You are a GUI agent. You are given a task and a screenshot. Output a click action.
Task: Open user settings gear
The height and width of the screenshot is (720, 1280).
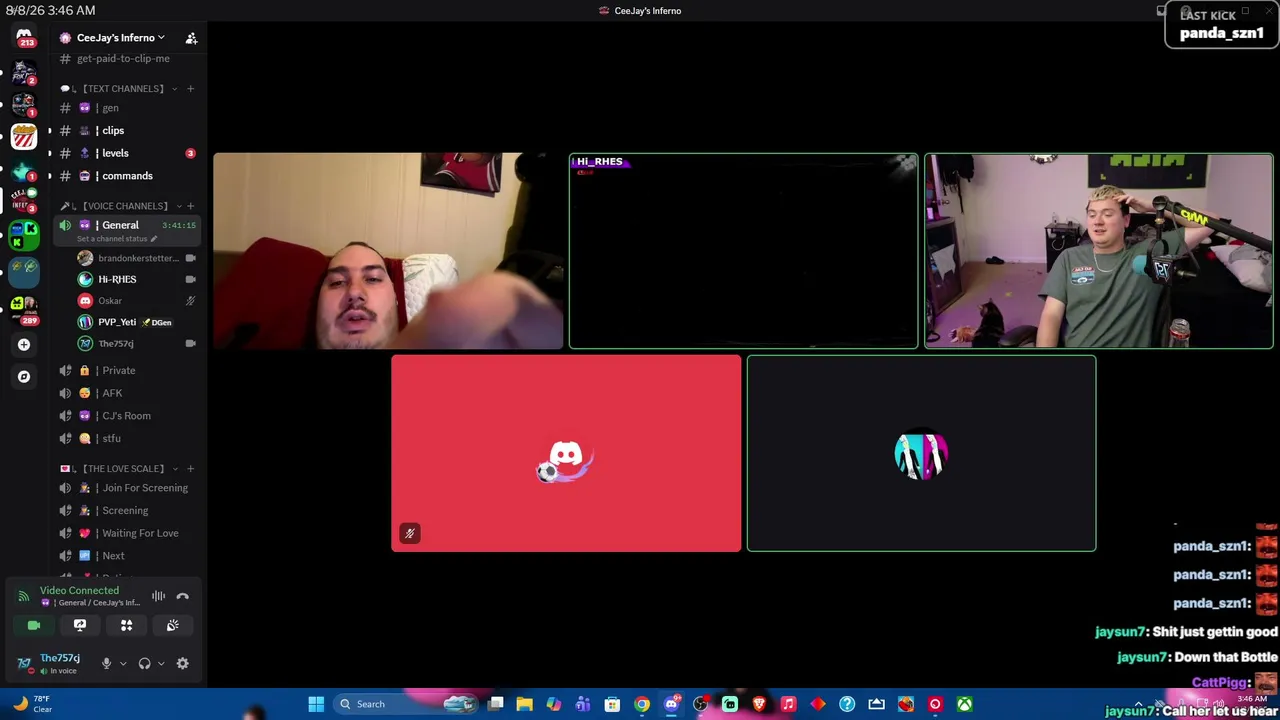coord(182,663)
